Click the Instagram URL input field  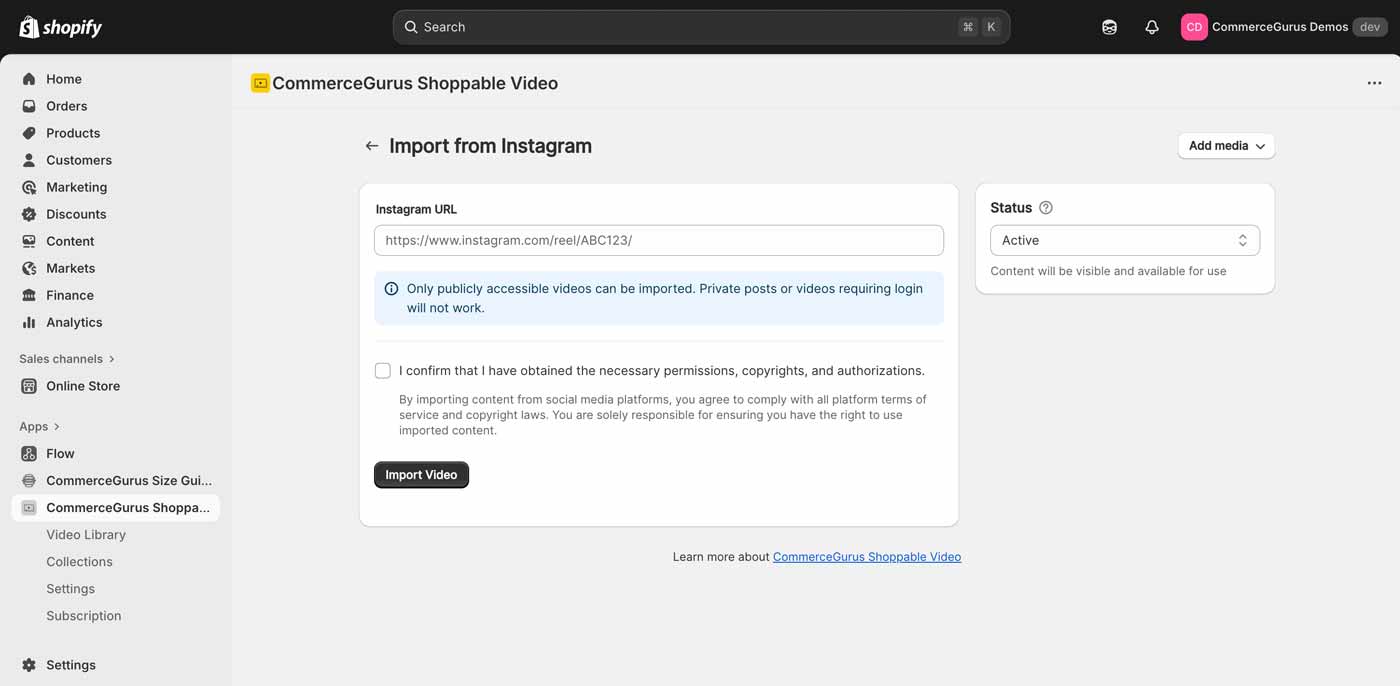pos(658,240)
